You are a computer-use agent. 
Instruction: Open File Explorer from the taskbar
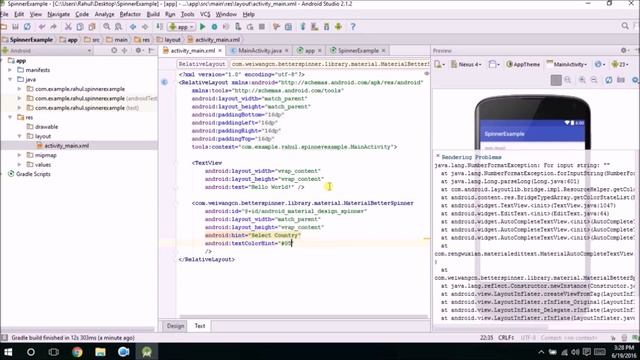(100, 352)
